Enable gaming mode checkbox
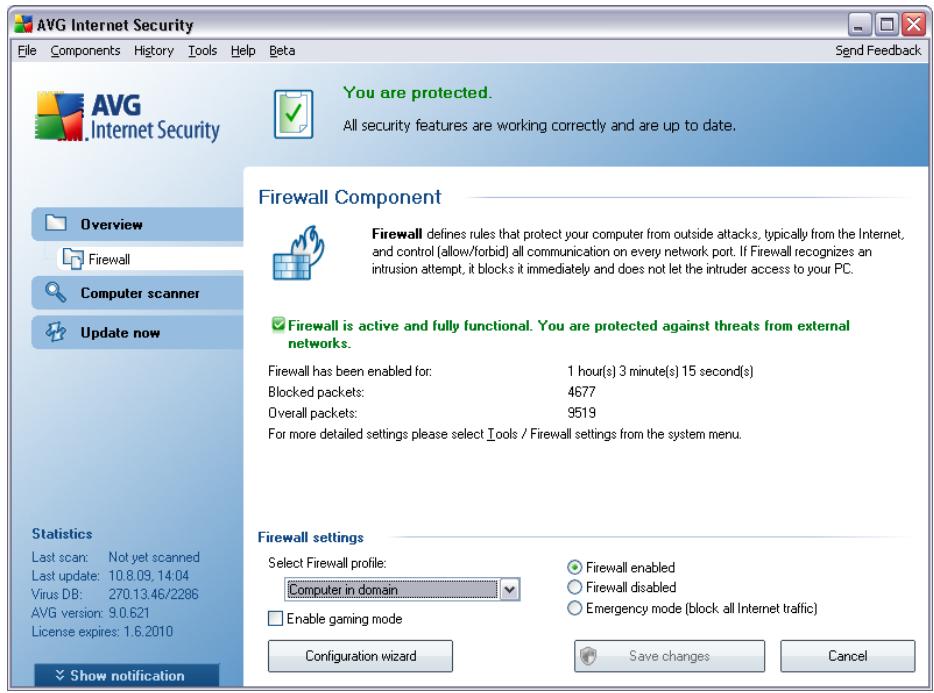This screenshot has height=693, width=934. [x=275, y=619]
